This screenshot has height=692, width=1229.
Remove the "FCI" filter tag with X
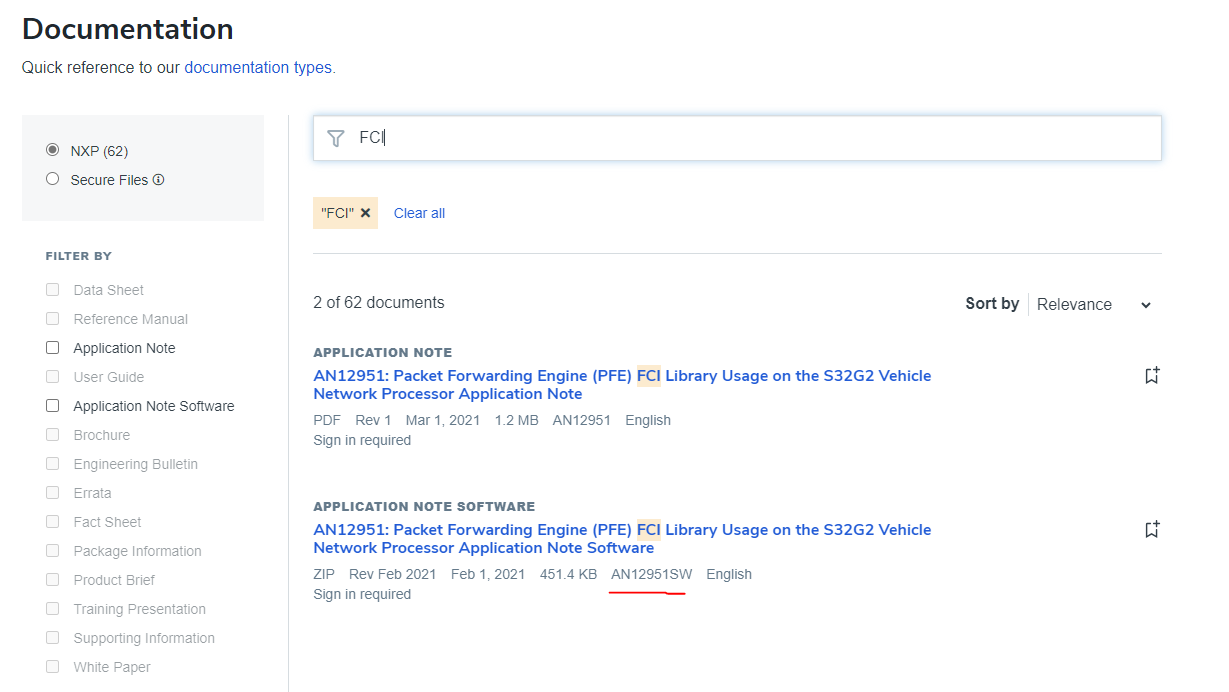[365, 213]
